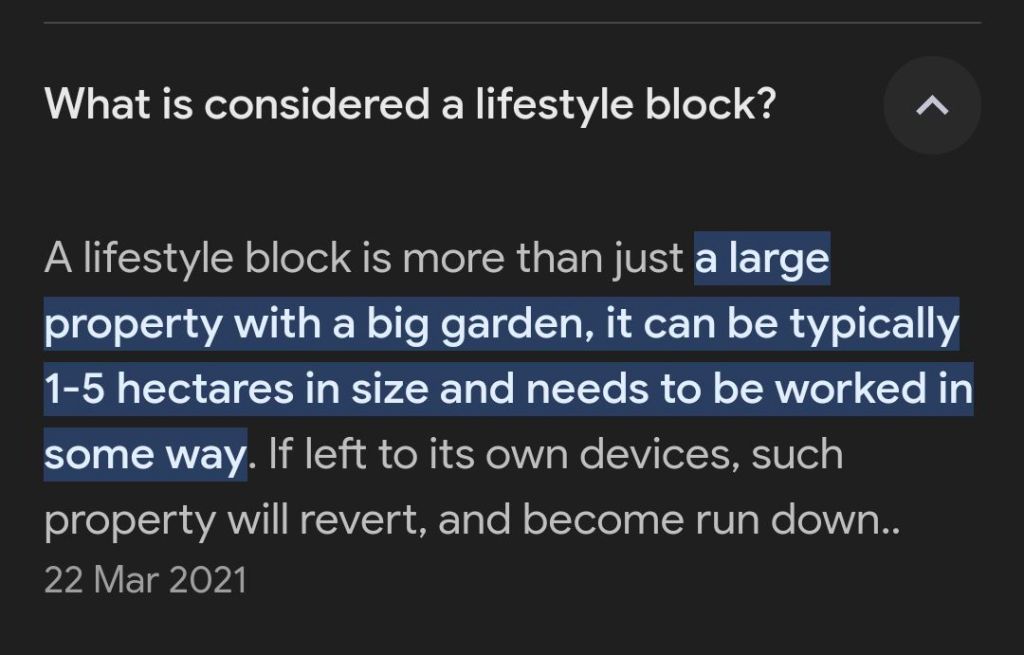This screenshot has height=655, width=1024.
Task: Collapse the lifestyle block question chevron
Action: 932,105
